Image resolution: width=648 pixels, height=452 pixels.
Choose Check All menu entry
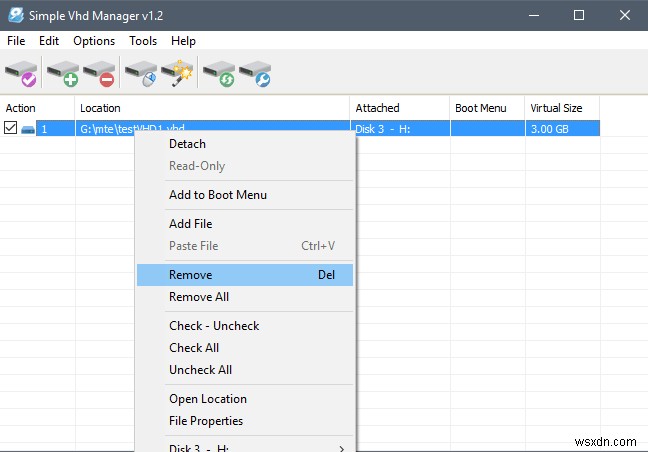point(245,347)
